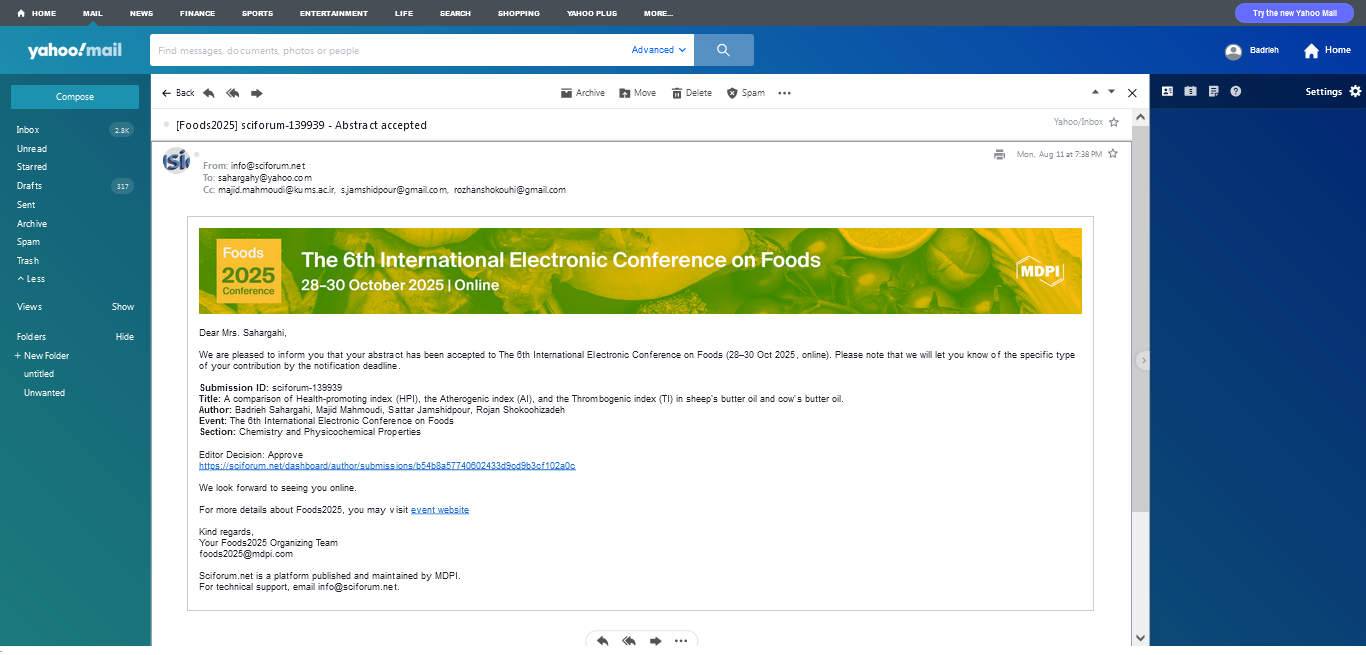This screenshot has height=655, width=1366.
Task: Click the reply arrow in the top toolbar
Action: click(x=209, y=93)
